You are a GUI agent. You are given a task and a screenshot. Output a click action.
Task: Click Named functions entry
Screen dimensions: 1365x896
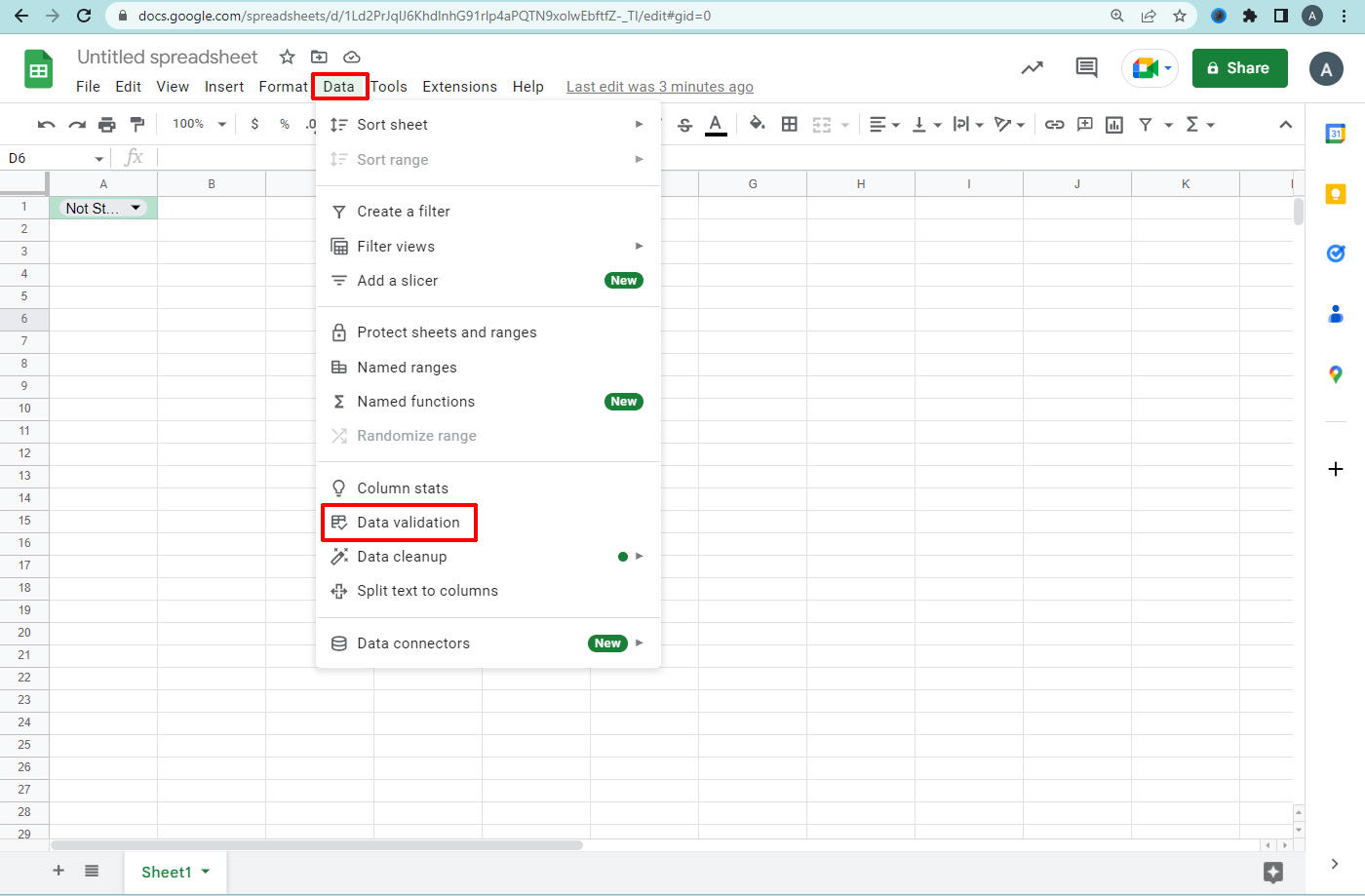(x=488, y=402)
